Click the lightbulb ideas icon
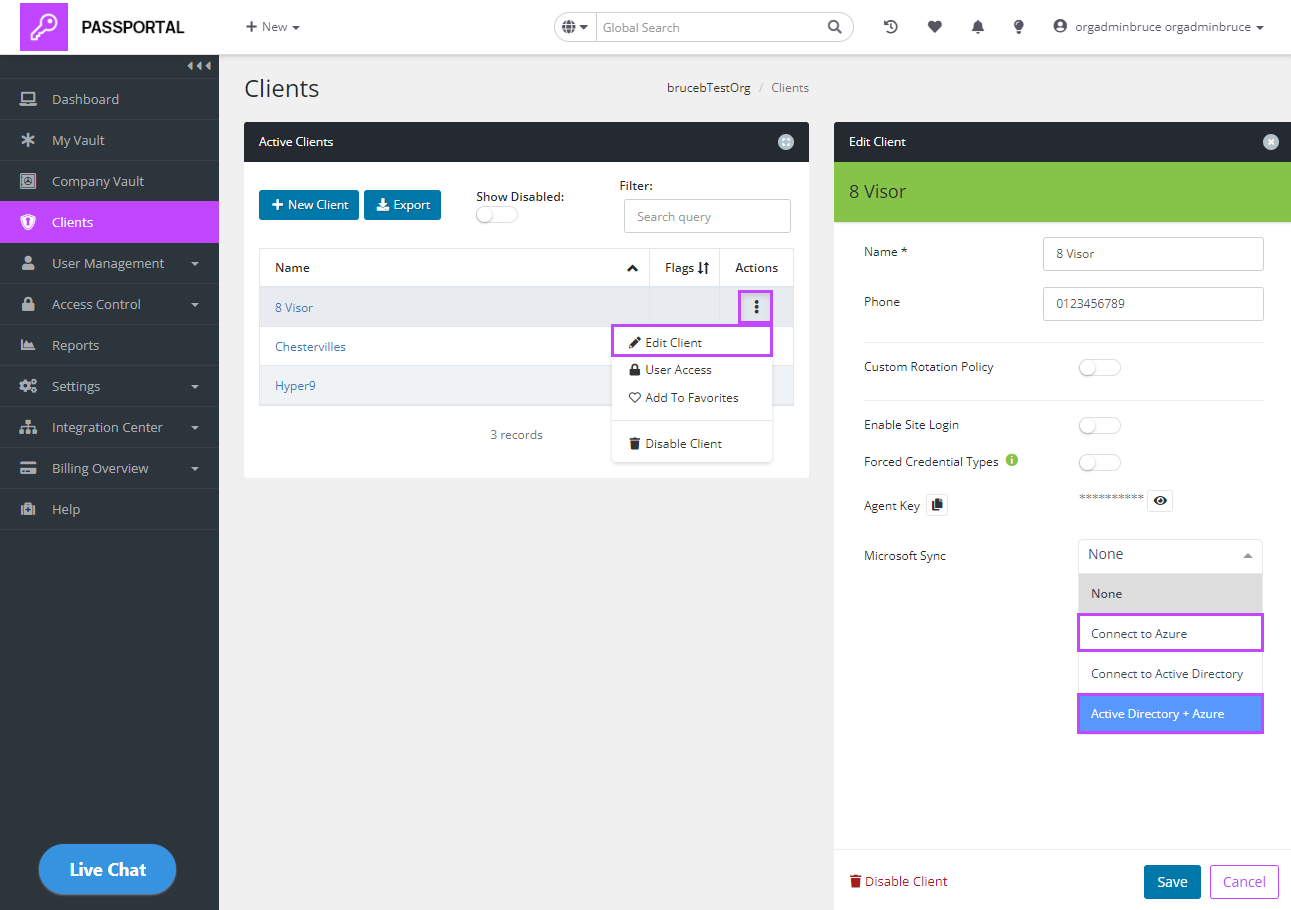The height and width of the screenshot is (910, 1291). tap(1019, 27)
